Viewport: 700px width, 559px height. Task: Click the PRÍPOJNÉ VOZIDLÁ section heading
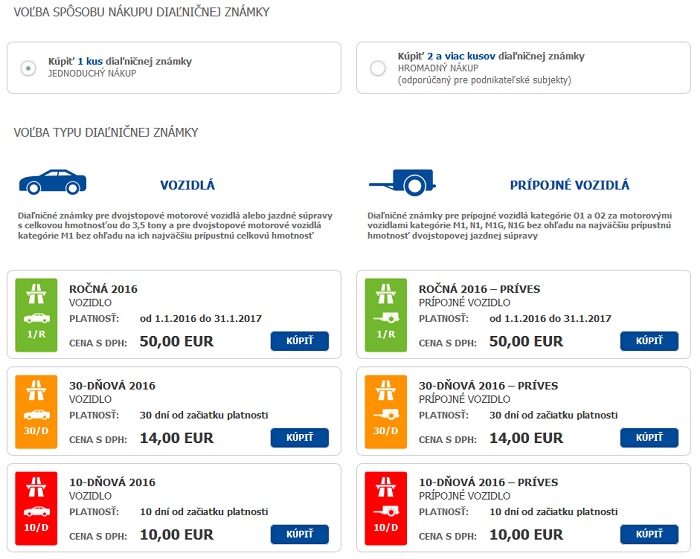570,185
